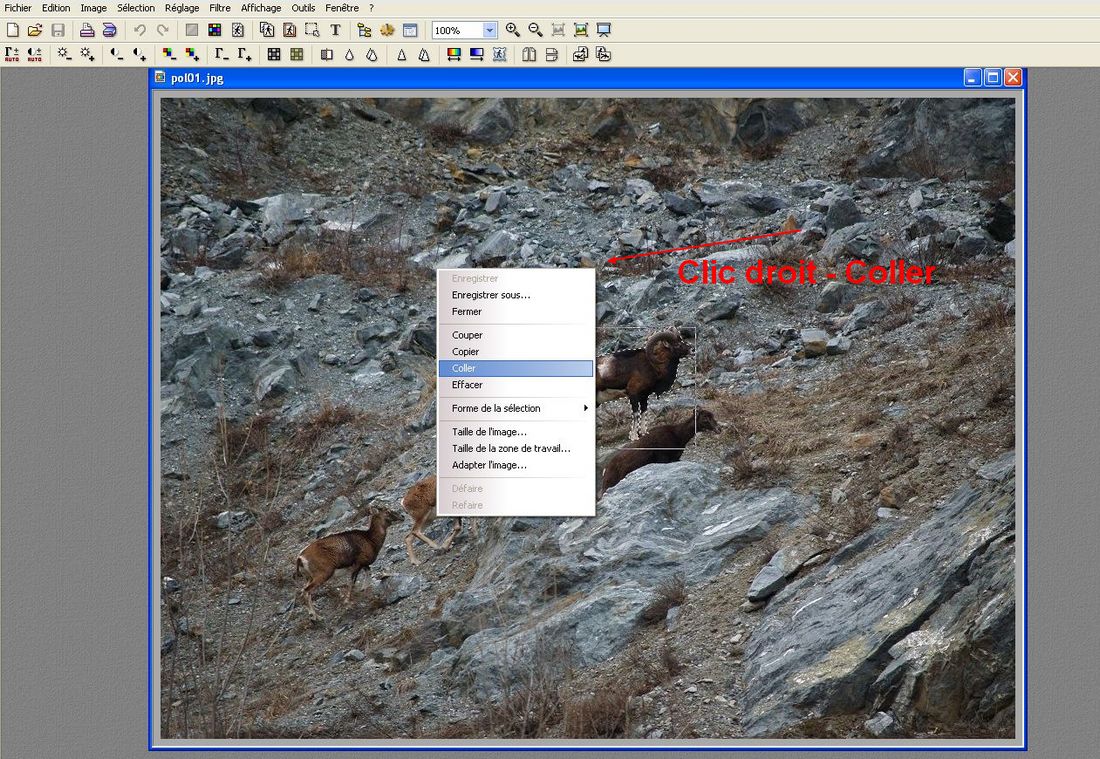Select the Text tool (T icon)
1100x759 pixels.
(335, 30)
